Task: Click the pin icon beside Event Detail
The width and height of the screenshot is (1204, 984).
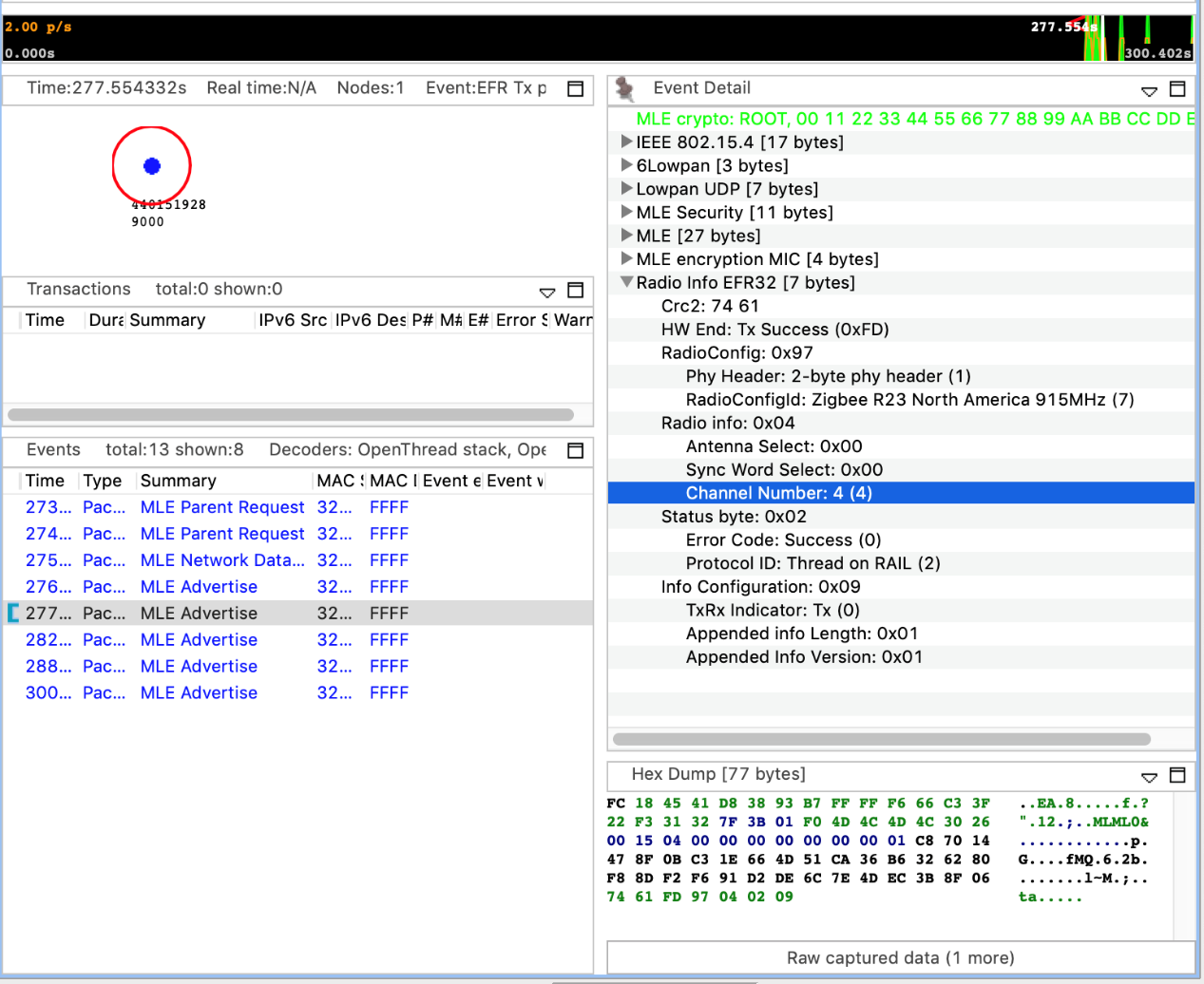Action: point(624,88)
